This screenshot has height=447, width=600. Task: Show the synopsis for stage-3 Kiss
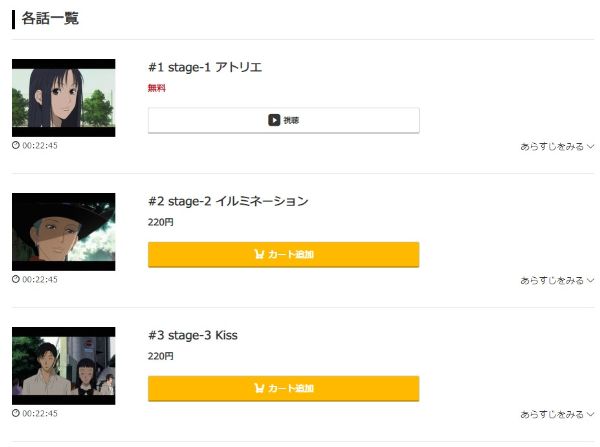pos(556,413)
